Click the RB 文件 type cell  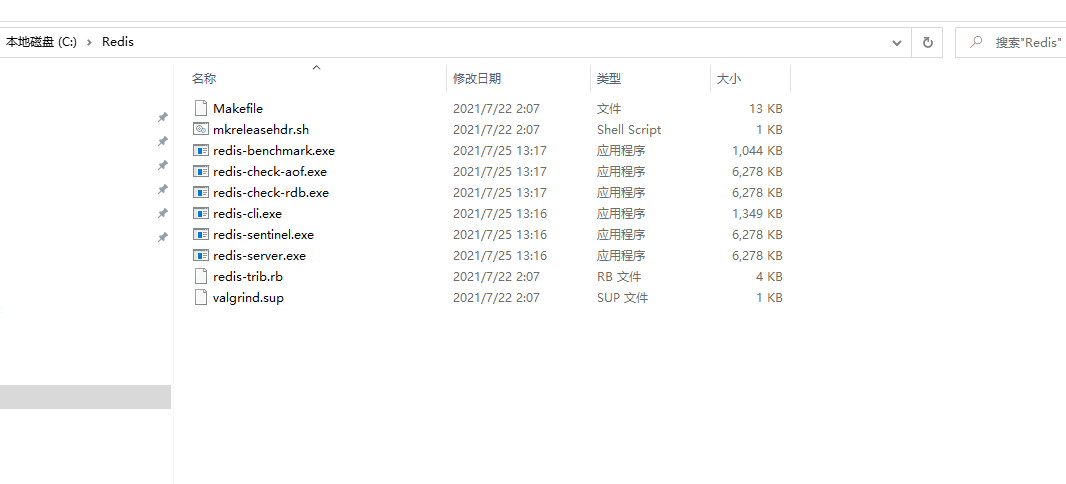point(619,277)
